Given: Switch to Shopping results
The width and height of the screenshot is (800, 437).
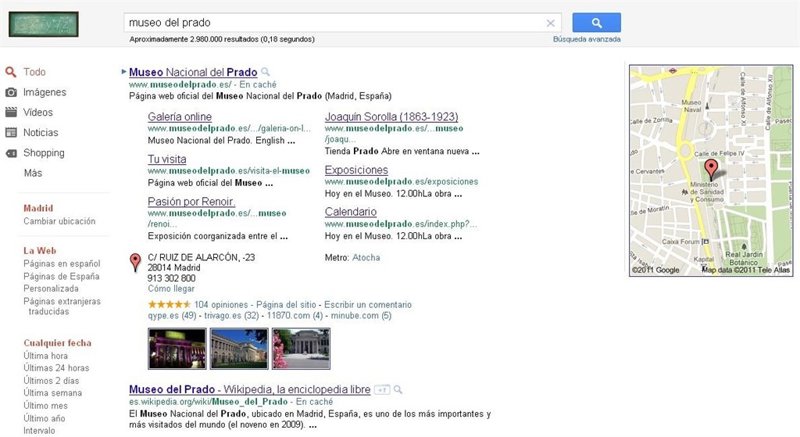Looking at the screenshot, I should pyautogui.click(x=43, y=153).
